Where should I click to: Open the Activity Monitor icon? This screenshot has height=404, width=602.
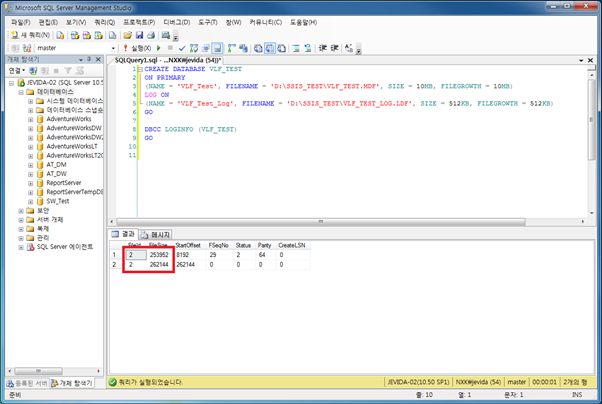point(165,36)
